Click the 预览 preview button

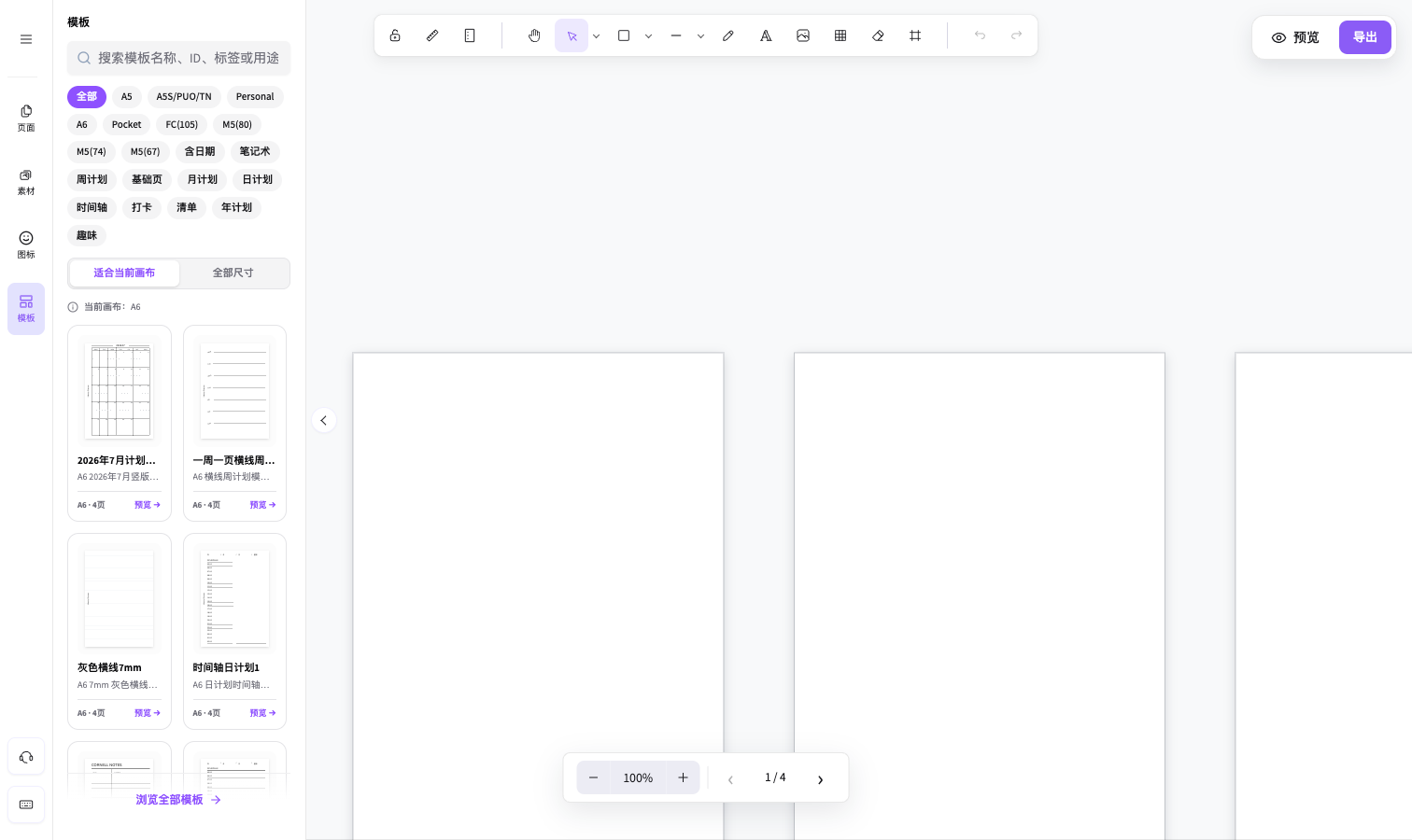tap(1295, 37)
